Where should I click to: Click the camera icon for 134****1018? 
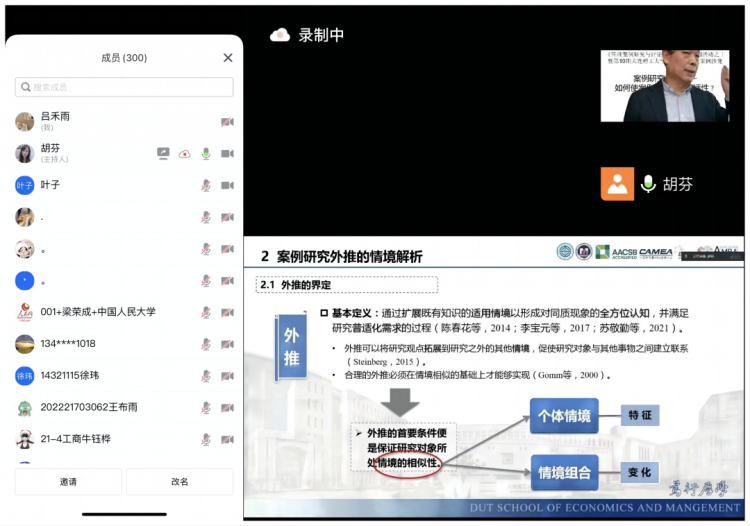[x=227, y=344]
